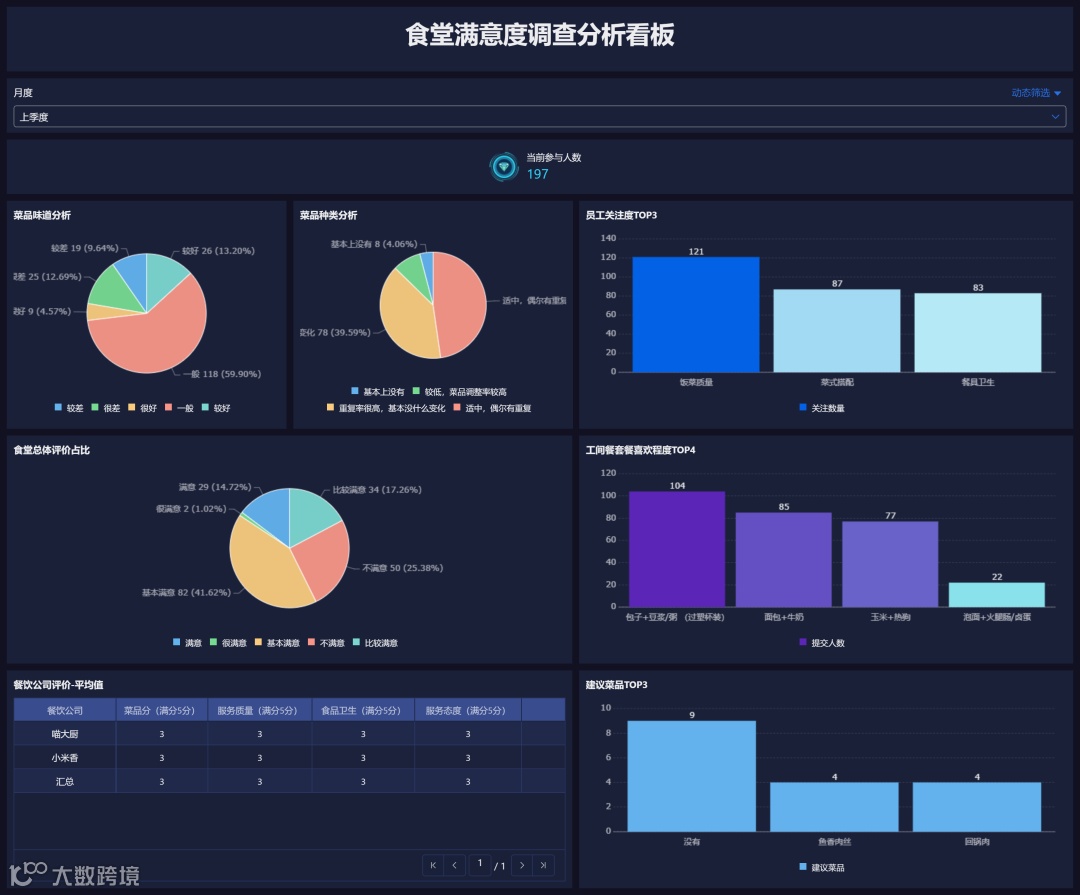1080x895 pixels.
Task: Click the 回锅肉 bar in 建议菜品TOP3
Action: 977,807
